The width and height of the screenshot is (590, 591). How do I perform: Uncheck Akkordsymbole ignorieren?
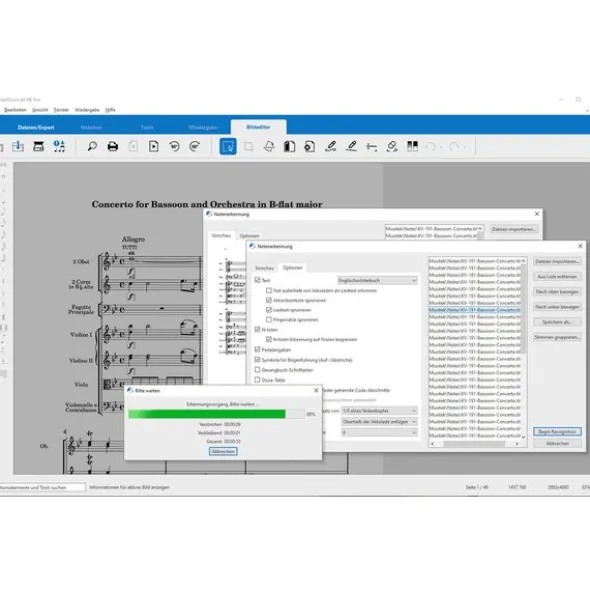point(269,300)
